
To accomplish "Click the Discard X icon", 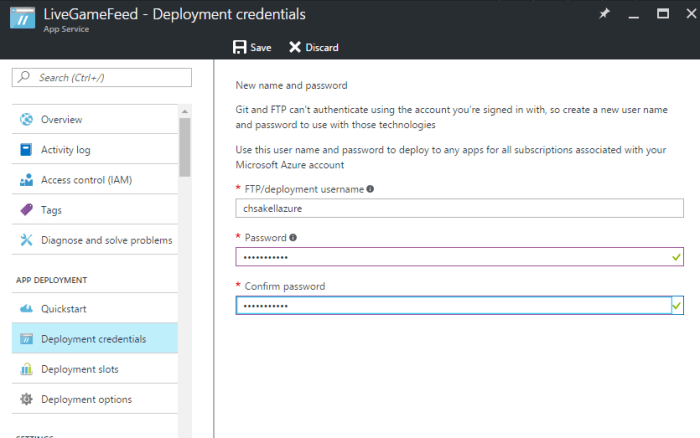I will pos(295,47).
